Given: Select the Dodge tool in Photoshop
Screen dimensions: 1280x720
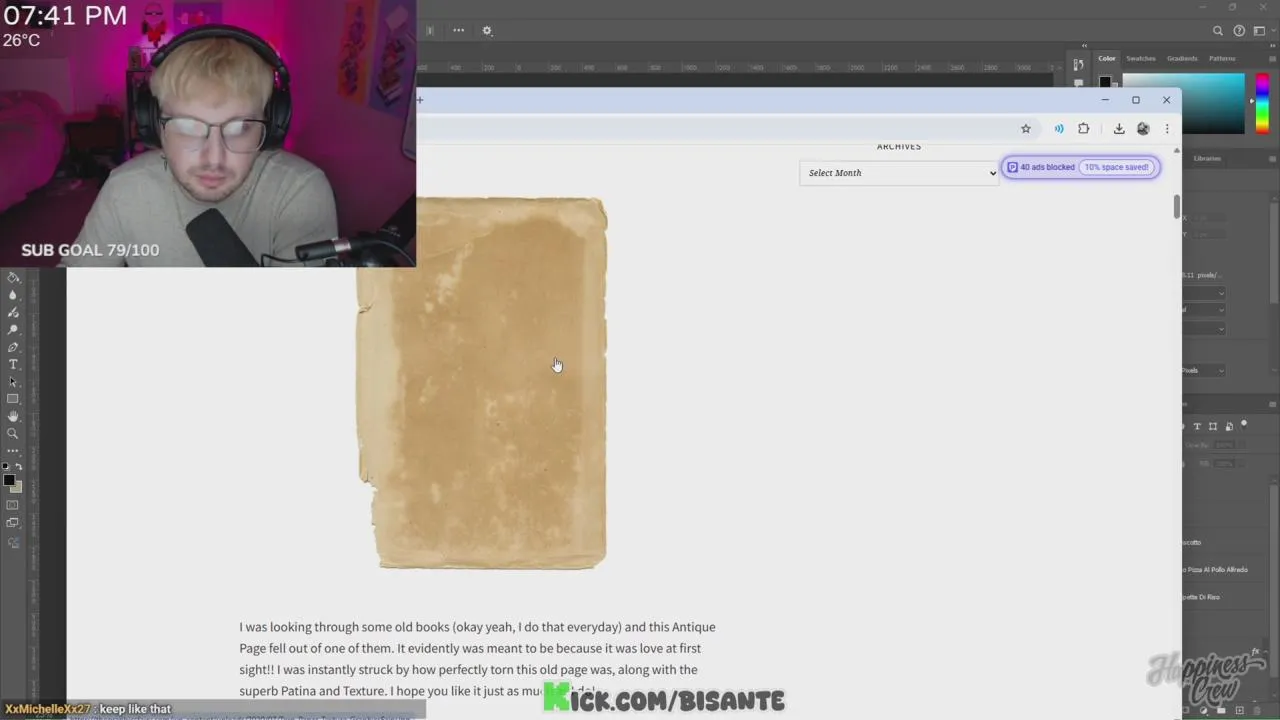Looking at the screenshot, I should point(13,329).
